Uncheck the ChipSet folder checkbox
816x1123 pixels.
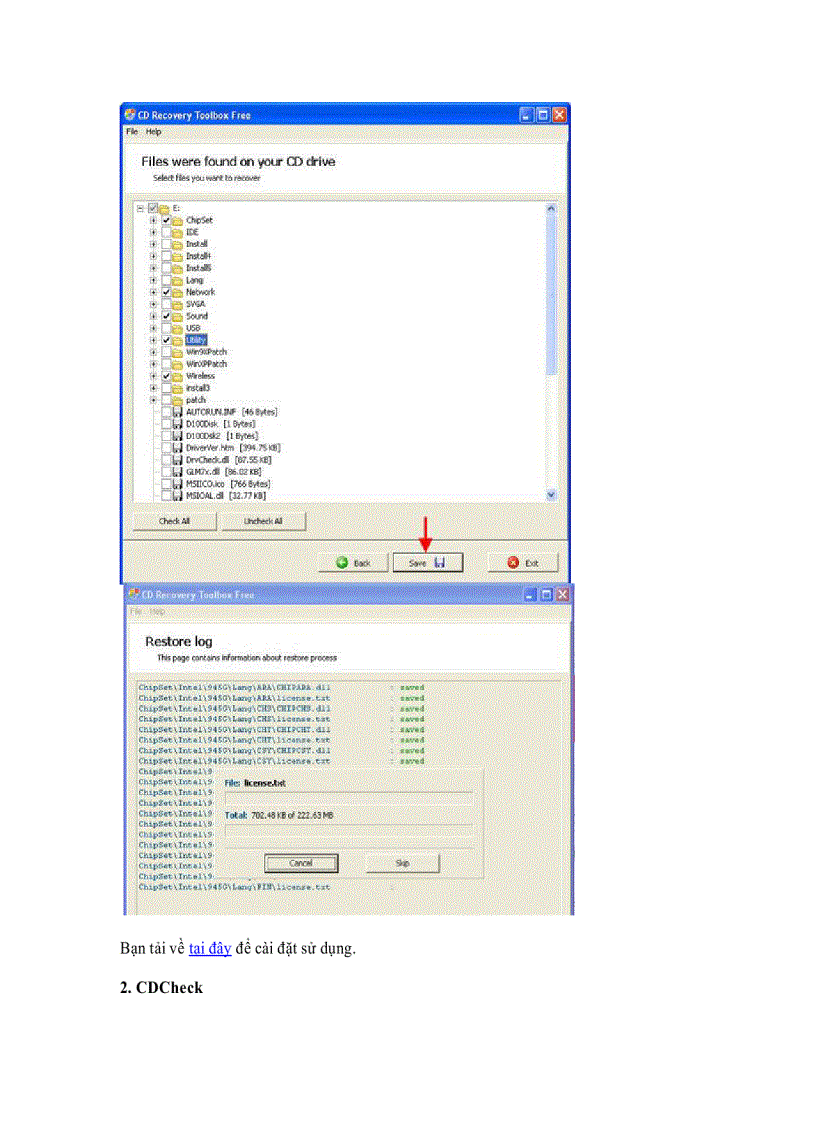point(166,220)
